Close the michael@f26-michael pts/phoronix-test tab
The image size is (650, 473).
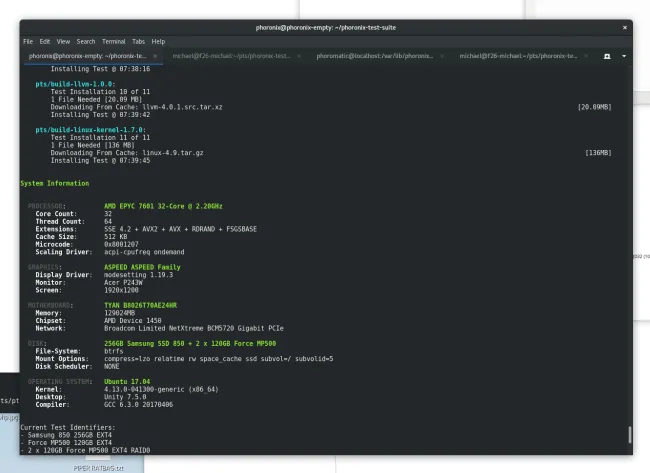pos(300,56)
